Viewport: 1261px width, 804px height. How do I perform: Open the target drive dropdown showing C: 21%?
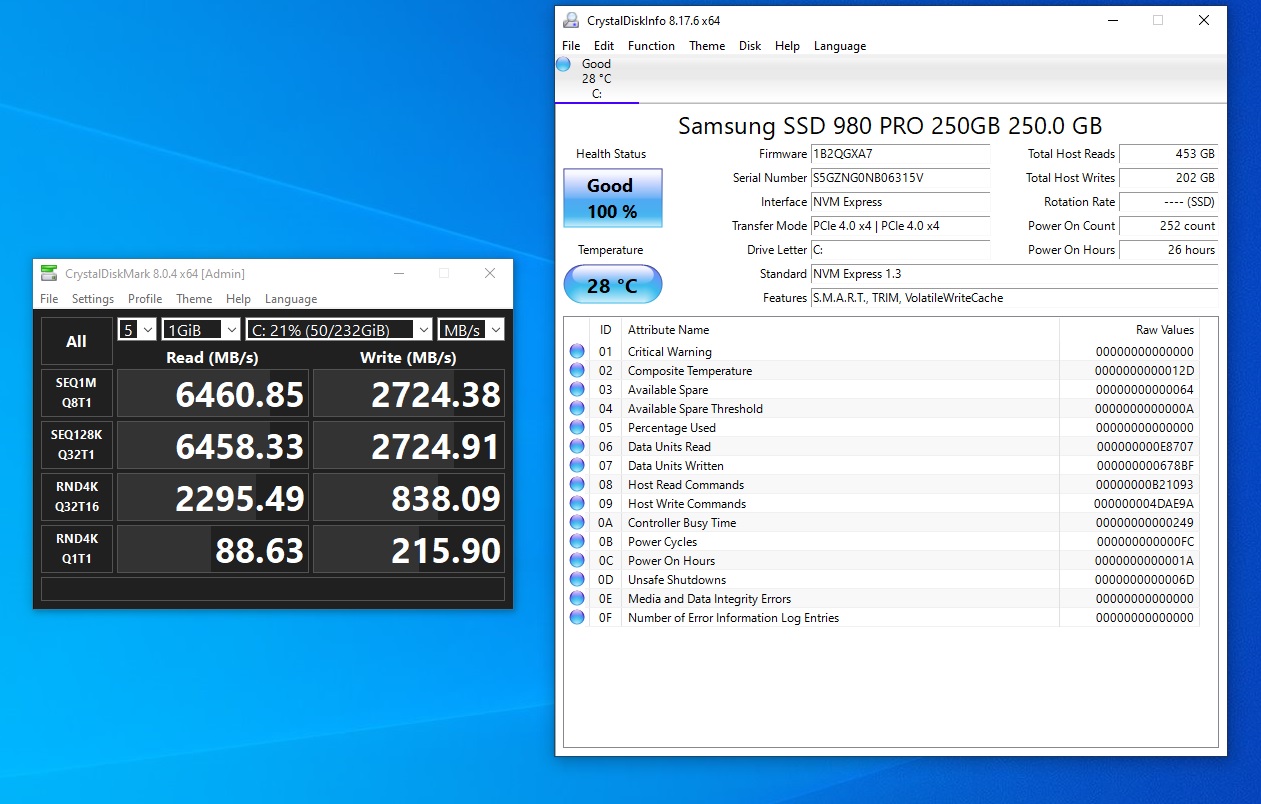tap(340, 328)
